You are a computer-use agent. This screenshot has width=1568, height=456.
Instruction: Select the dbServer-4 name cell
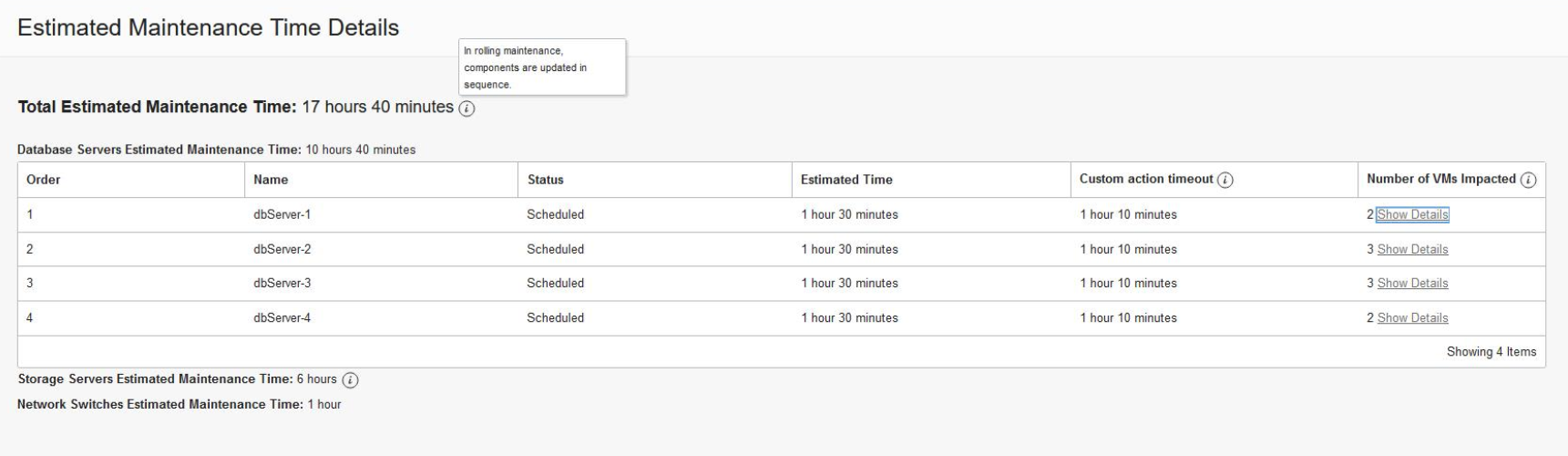click(282, 318)
